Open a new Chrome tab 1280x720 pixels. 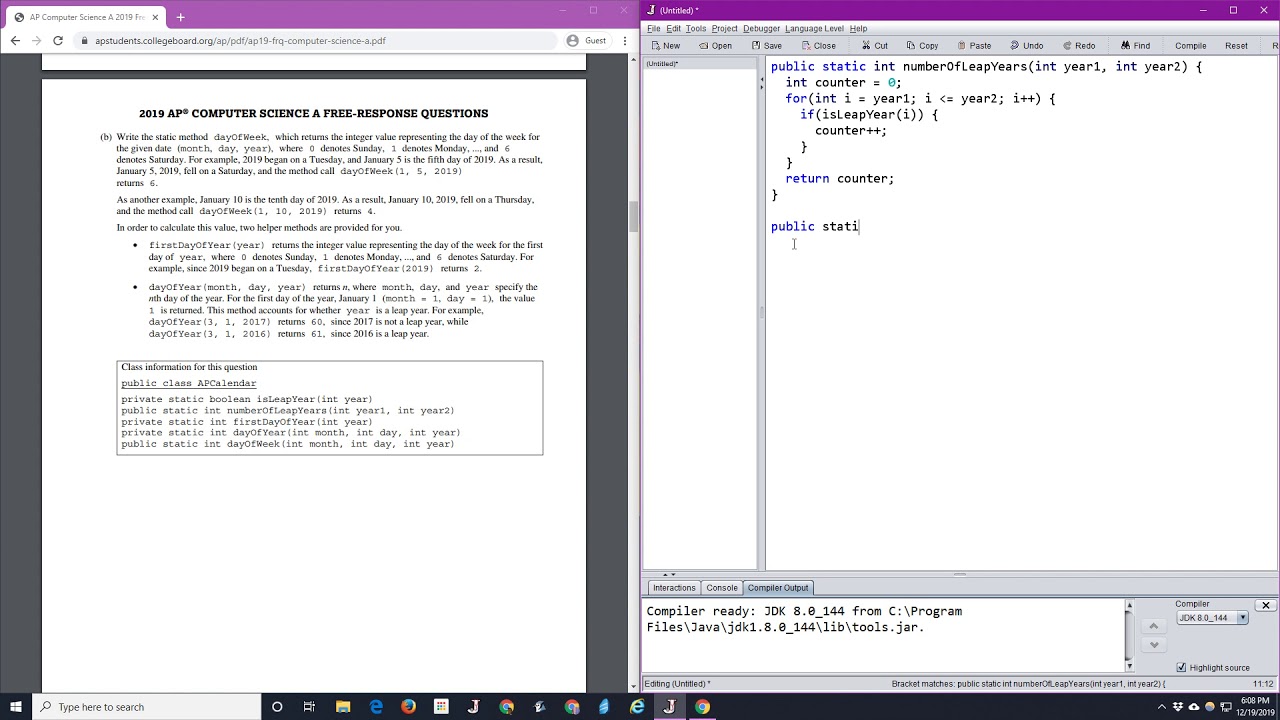coord(180,17)
